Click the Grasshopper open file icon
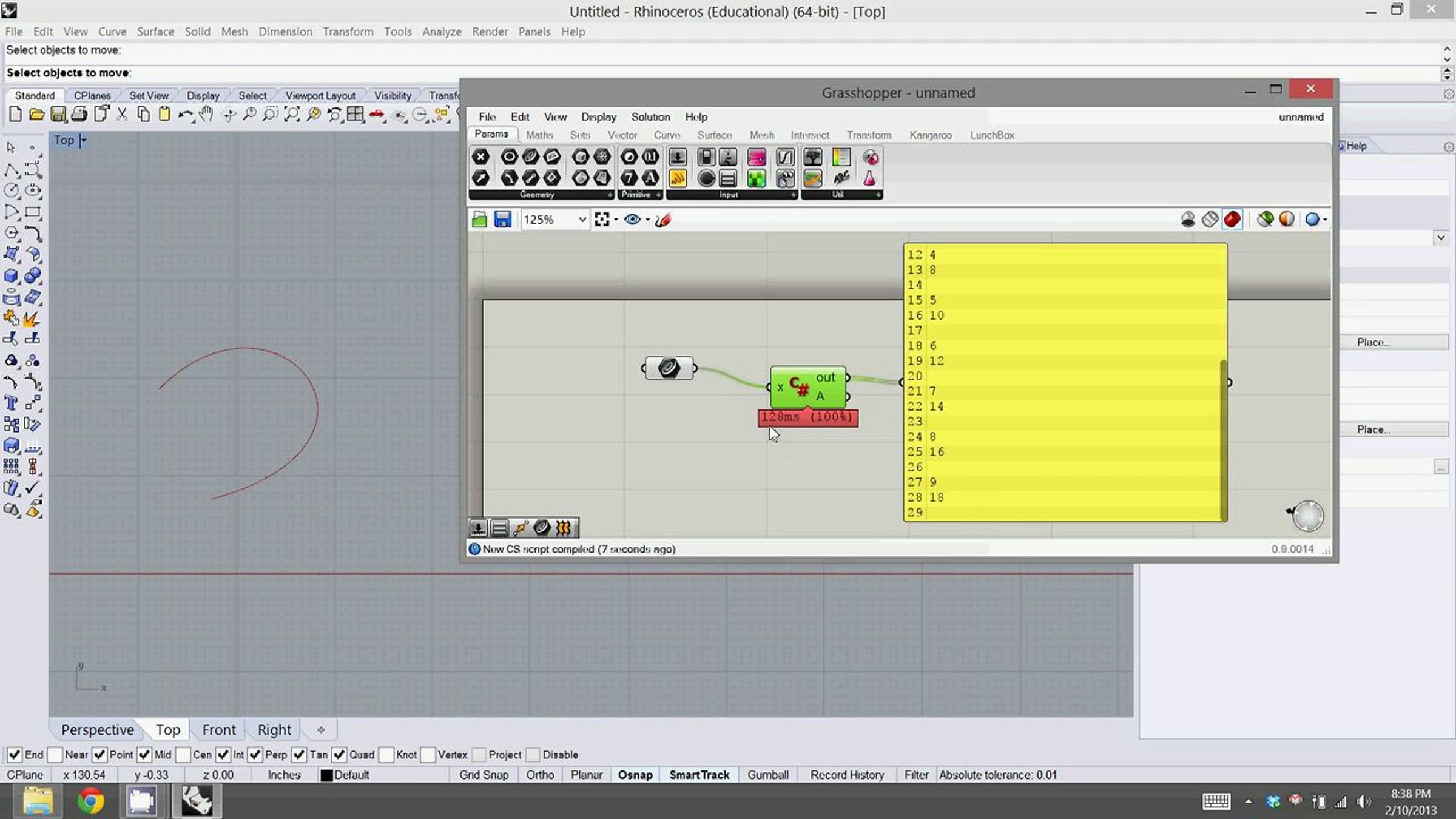Viewport: 1456px width, 819px height. (479, 220)
